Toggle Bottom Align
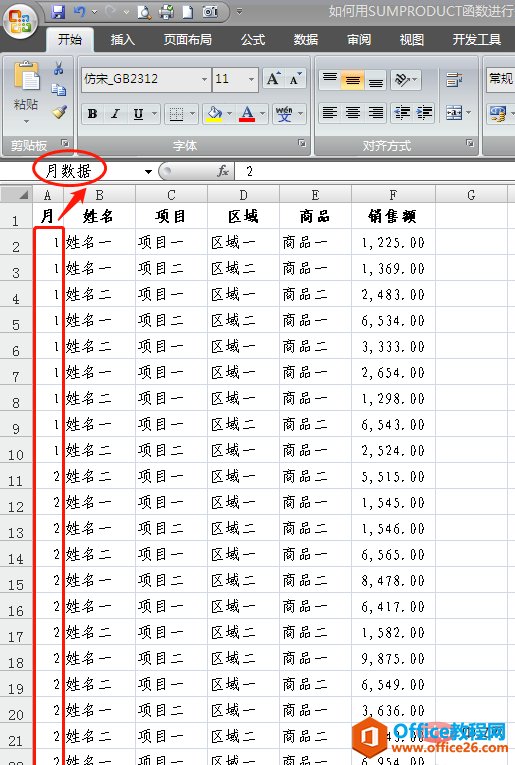Screen dimensions: 515x765 coord(376,80)
